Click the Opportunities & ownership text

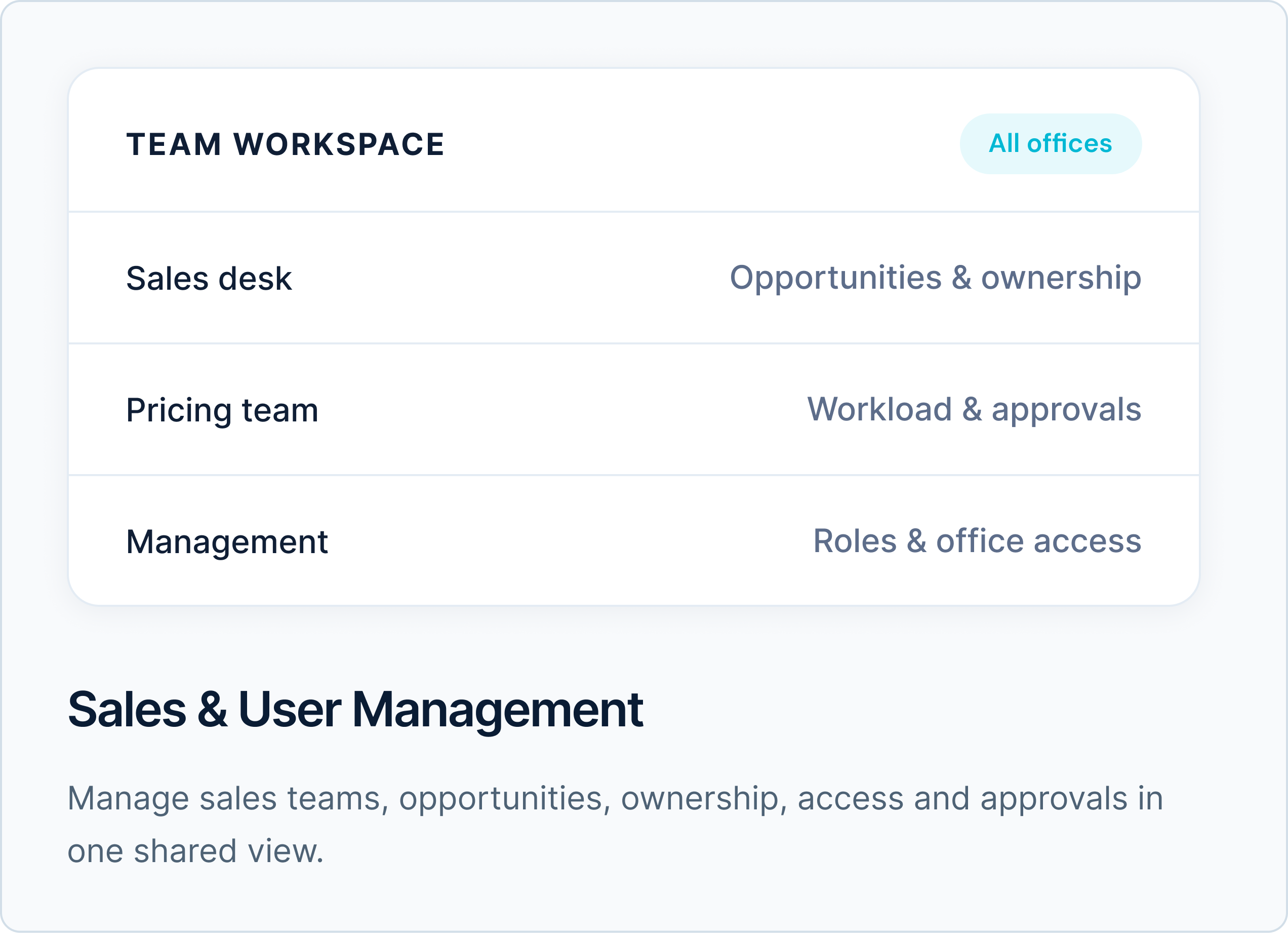point(935,279)
